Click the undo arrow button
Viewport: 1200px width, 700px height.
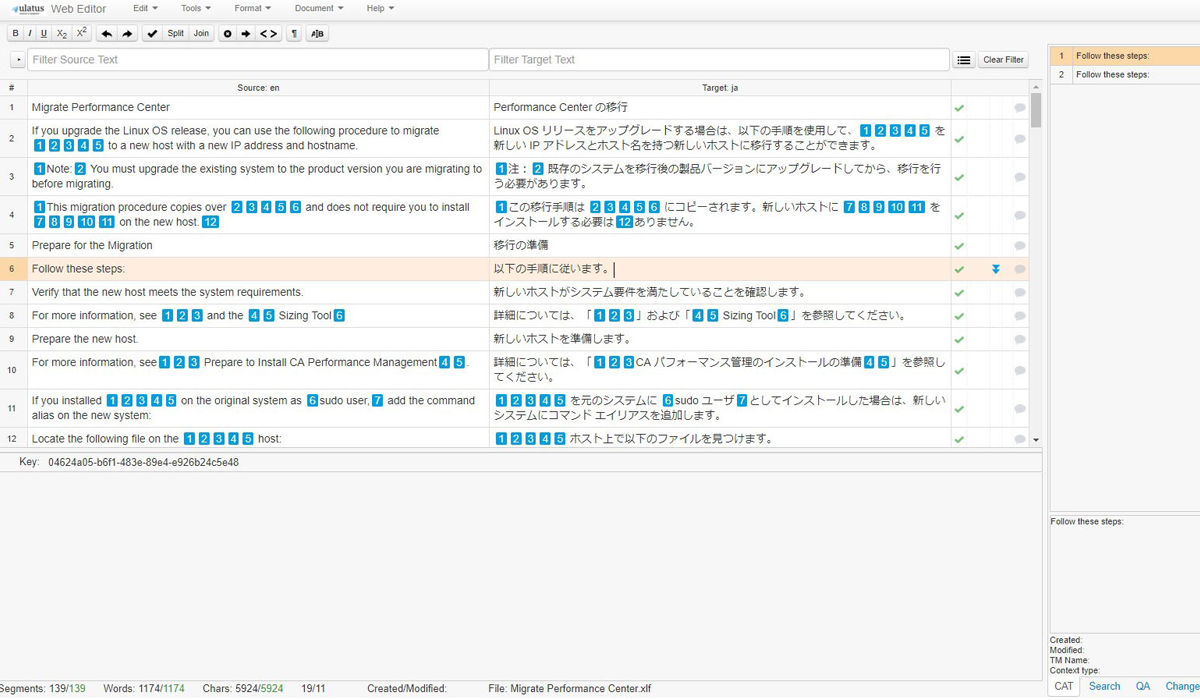(107, 34)
